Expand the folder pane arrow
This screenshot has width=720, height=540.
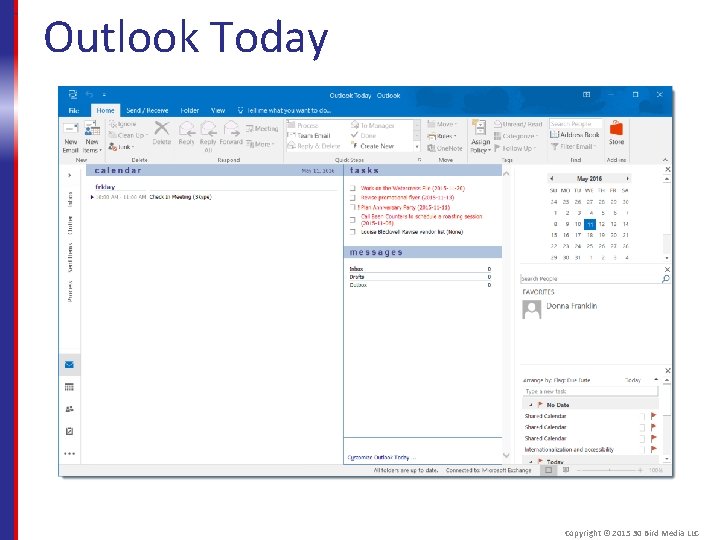(70, 175)
